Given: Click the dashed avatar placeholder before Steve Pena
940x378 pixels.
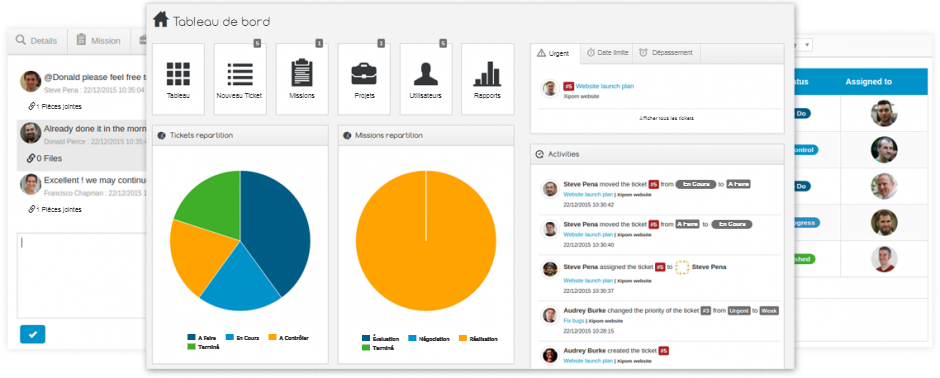Looking at the screenshot, I should (x=682, y=267).
